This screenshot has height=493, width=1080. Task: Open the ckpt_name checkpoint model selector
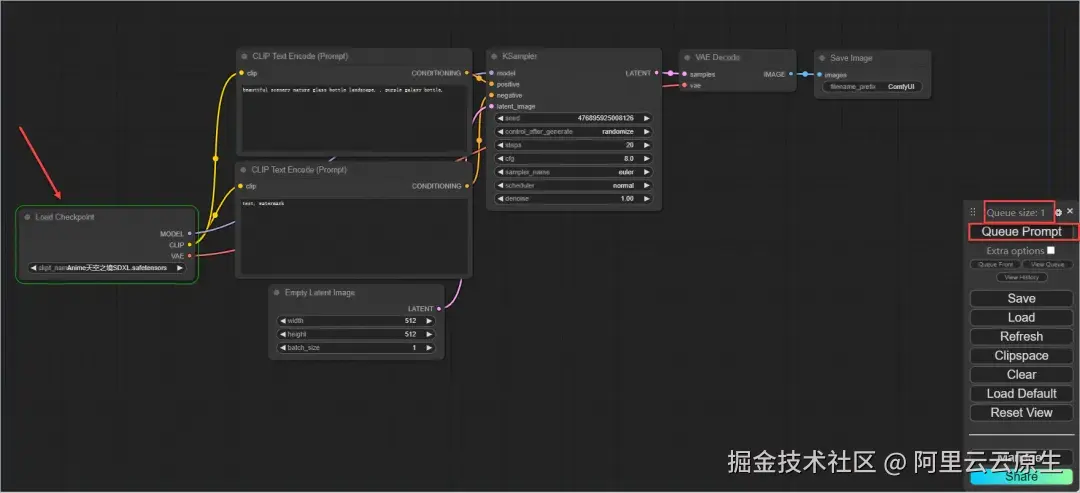(x=107, y=268)
